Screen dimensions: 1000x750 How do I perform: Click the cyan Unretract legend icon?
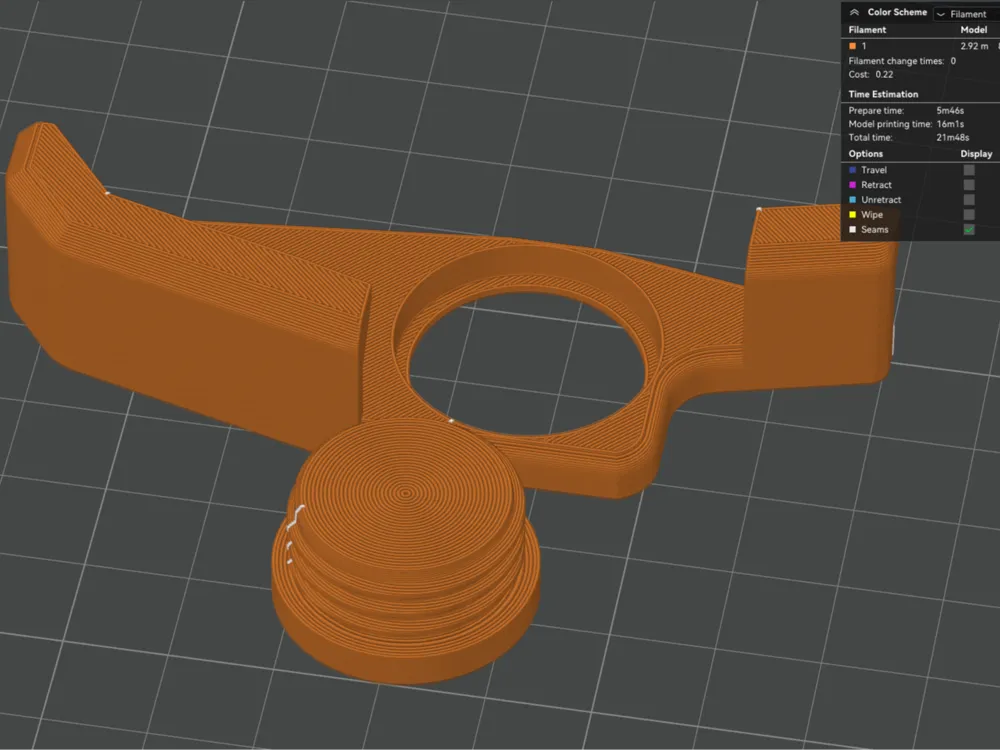[852, 199]
